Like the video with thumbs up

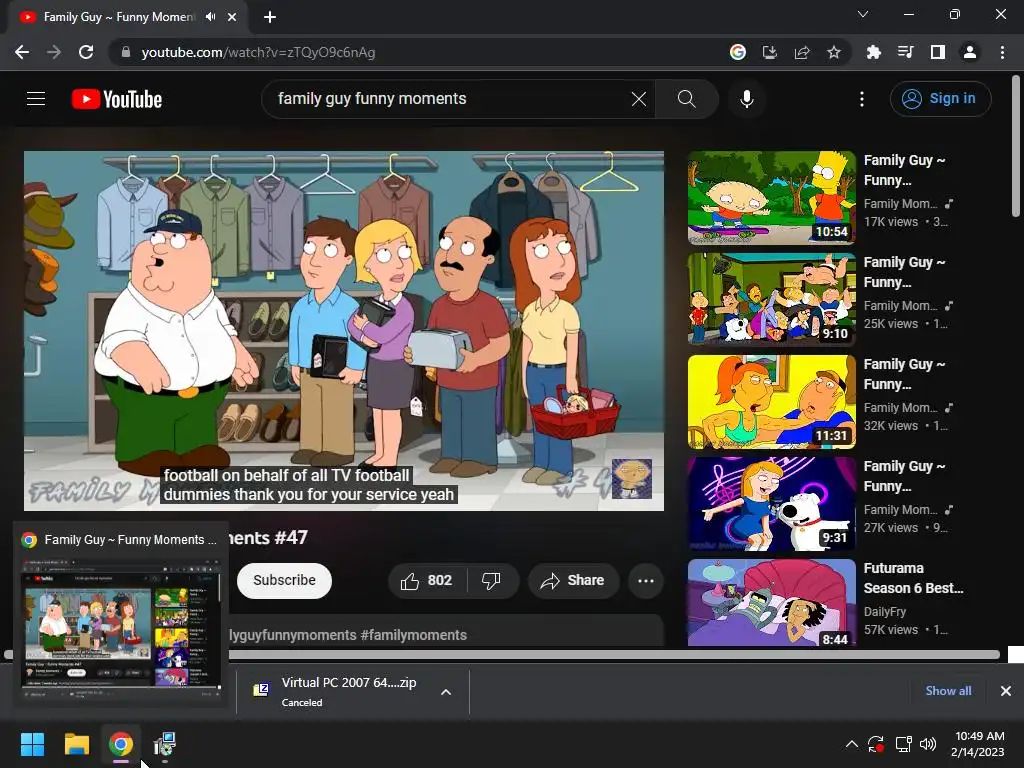pos(427,581)
